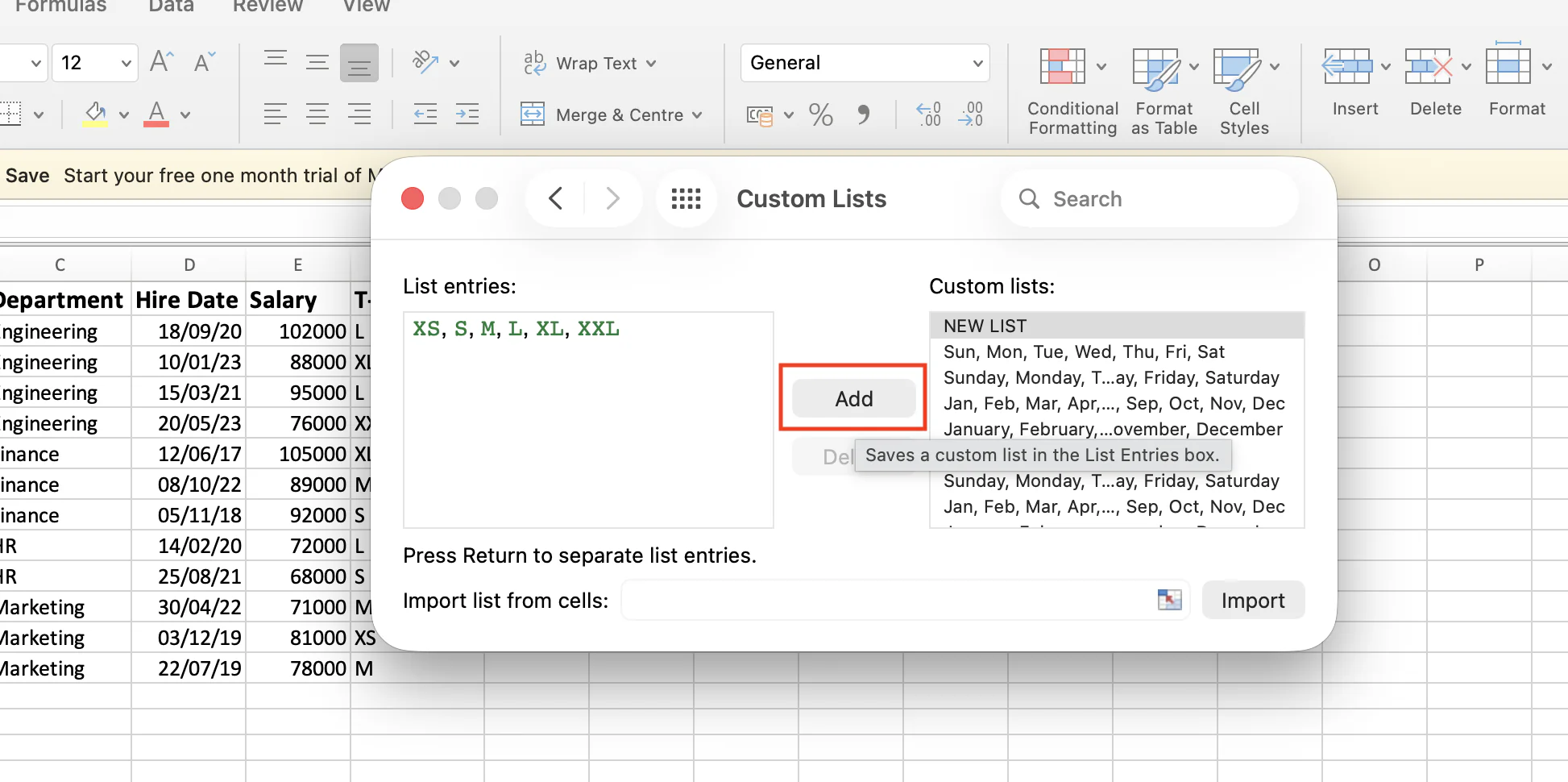
Task: Click the Delete cells icon
Action: (x=1428, y=66)
